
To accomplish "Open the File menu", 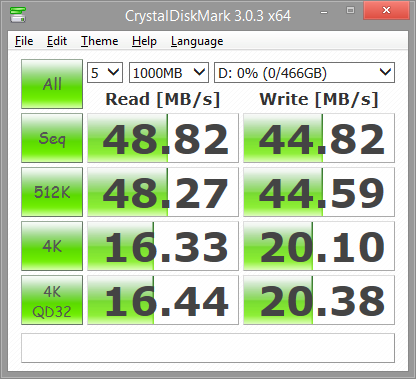I will point(24,41).
